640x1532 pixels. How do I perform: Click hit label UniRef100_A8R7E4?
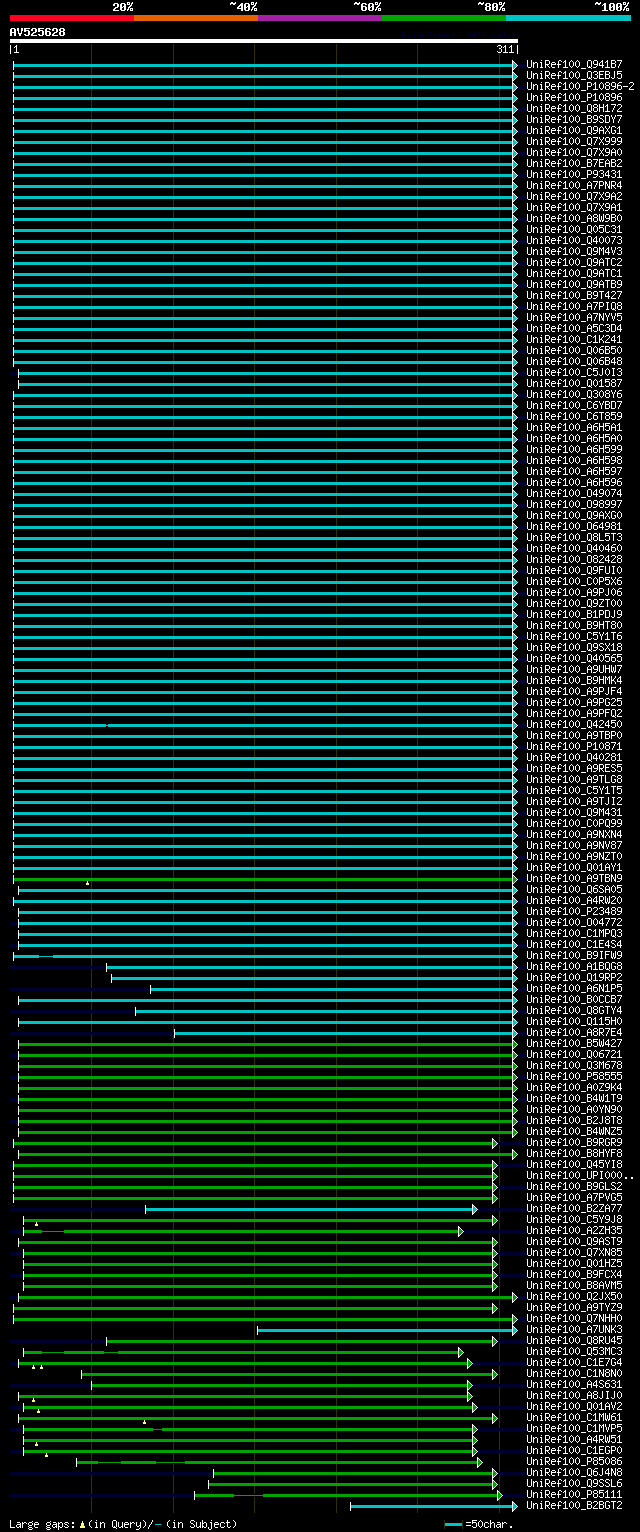click(x=574, y=1032)
